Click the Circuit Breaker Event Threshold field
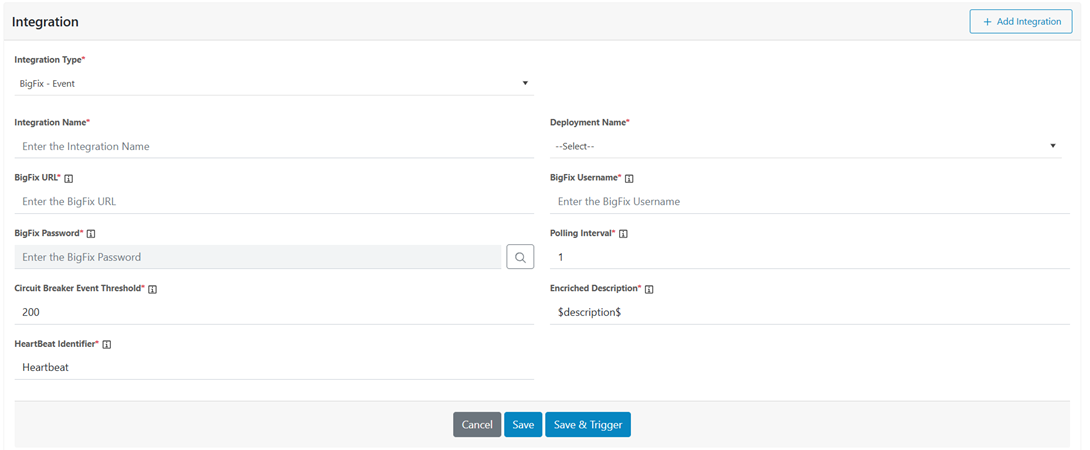The width and height of the screenshot is (1090, 450). pos(273,312)
